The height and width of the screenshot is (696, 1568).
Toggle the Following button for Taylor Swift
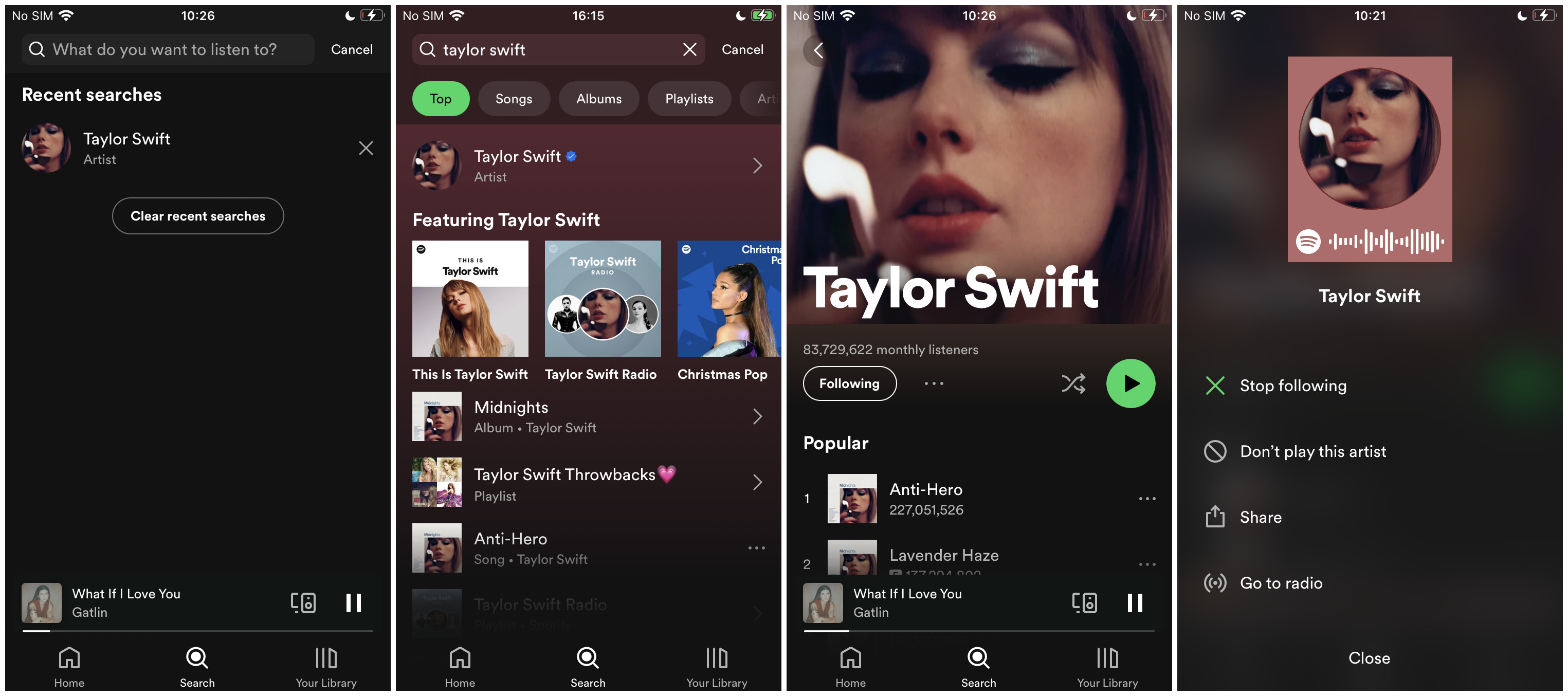pyautogui.click(x=850, y=383)
